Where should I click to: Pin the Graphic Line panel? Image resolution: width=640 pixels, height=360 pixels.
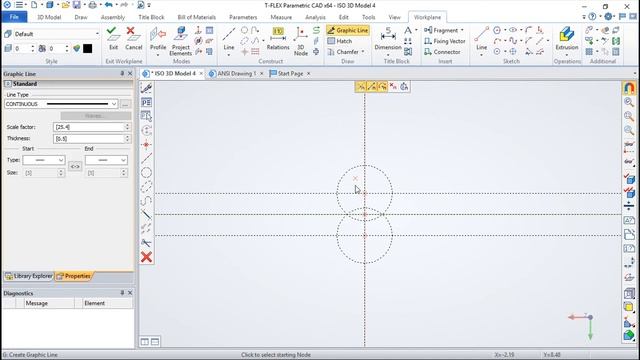pos(122,73)
